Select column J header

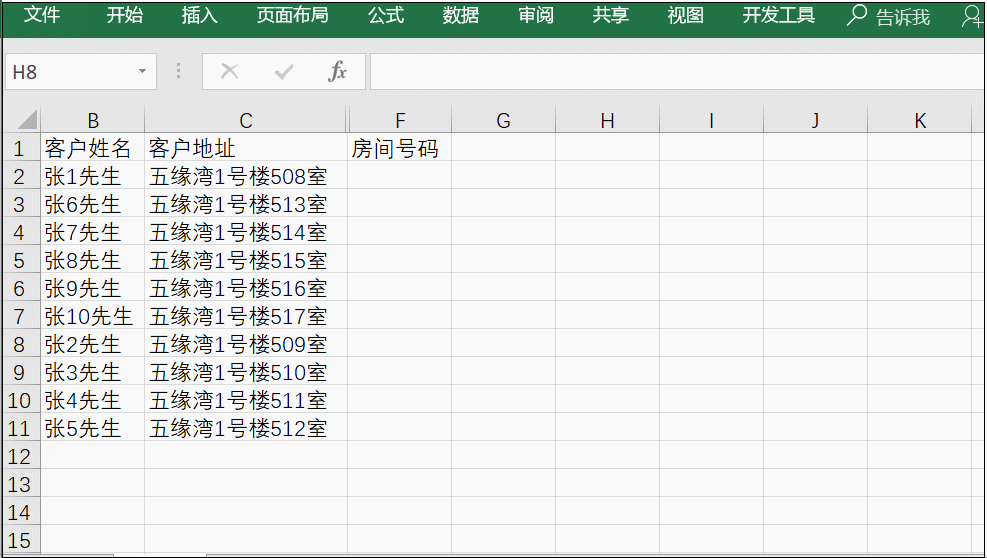click(x=815, y=120)
